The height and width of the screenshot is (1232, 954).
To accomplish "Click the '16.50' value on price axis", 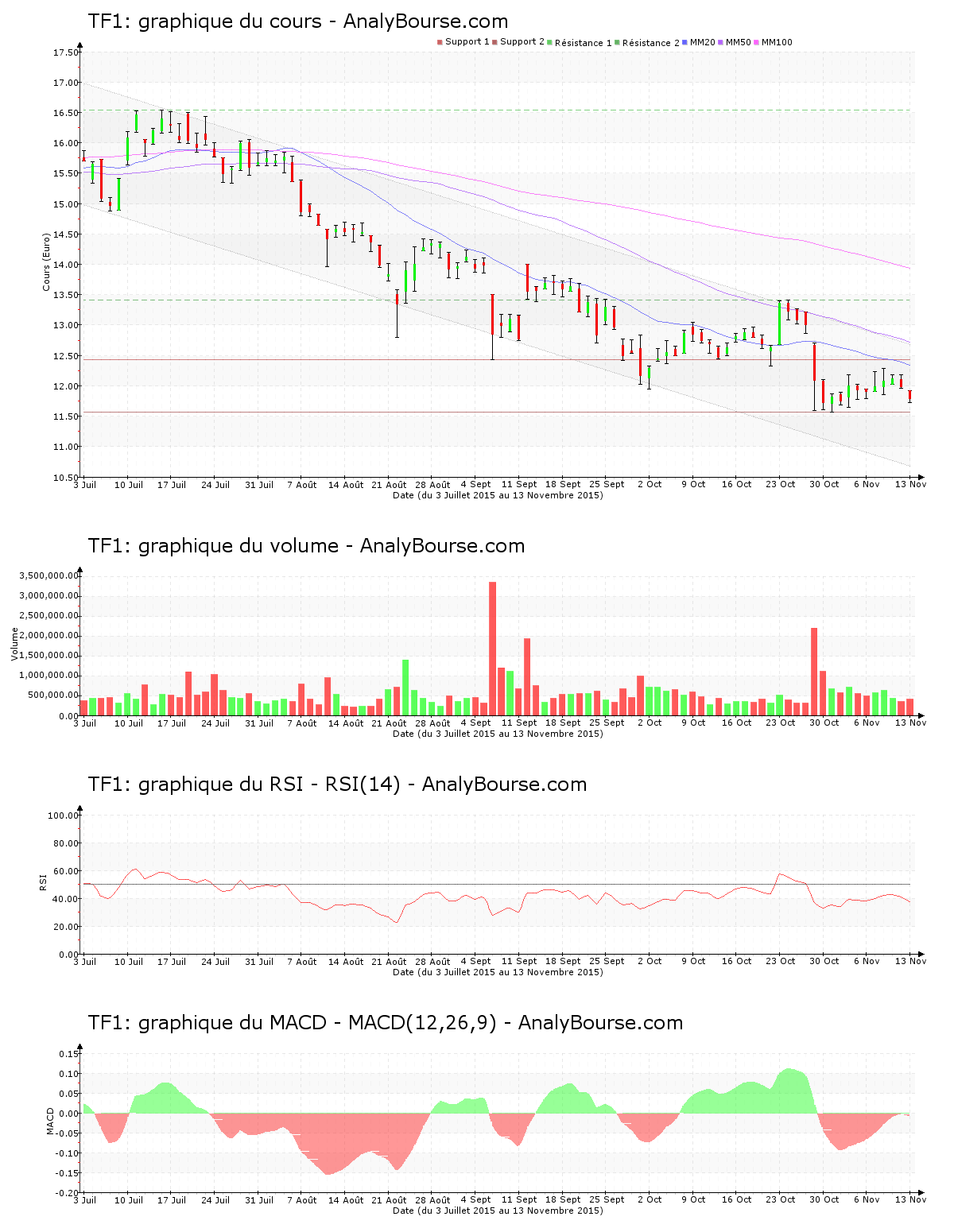I will [65, 114].
